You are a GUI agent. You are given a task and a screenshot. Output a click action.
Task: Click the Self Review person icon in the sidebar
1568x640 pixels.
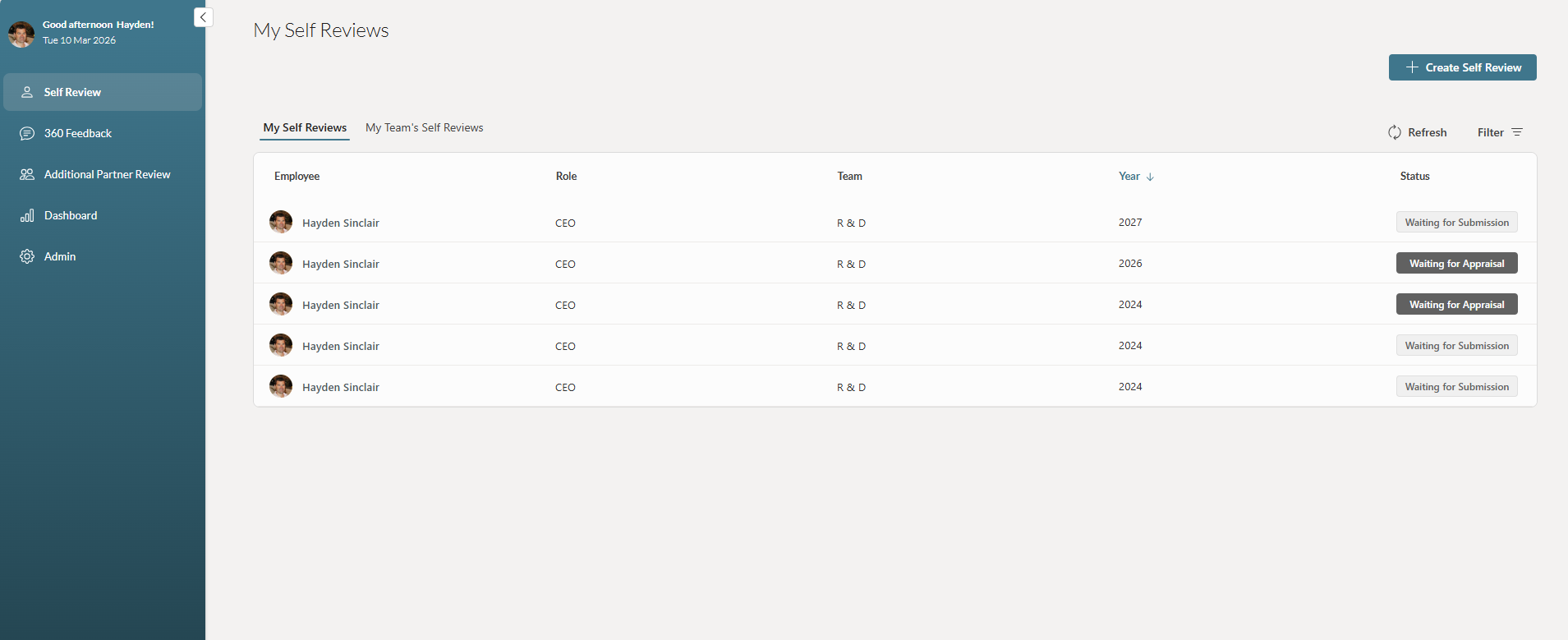click(27, 92)
